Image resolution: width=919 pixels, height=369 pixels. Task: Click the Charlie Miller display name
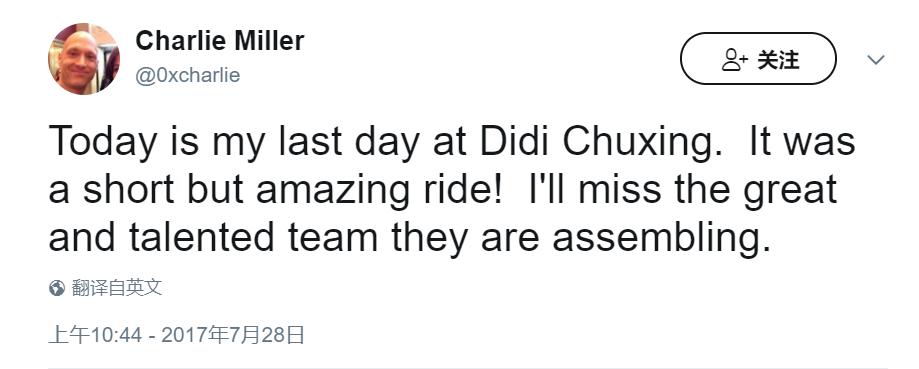[220, 41]
